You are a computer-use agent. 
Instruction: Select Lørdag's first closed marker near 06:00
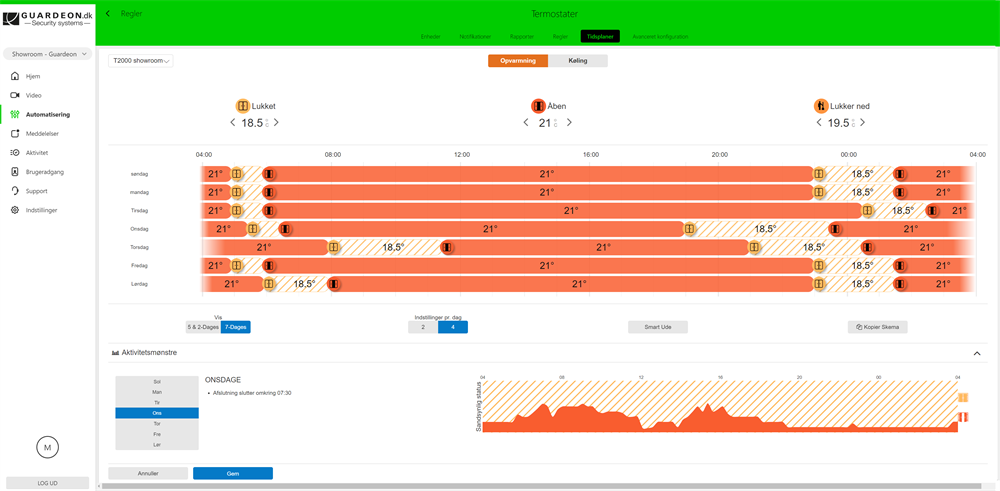pos(269,284)
